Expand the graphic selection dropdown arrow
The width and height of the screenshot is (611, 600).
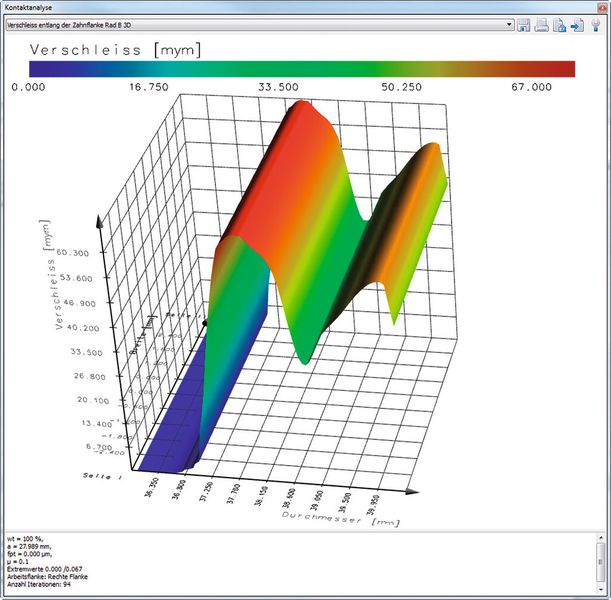(509, 25)
